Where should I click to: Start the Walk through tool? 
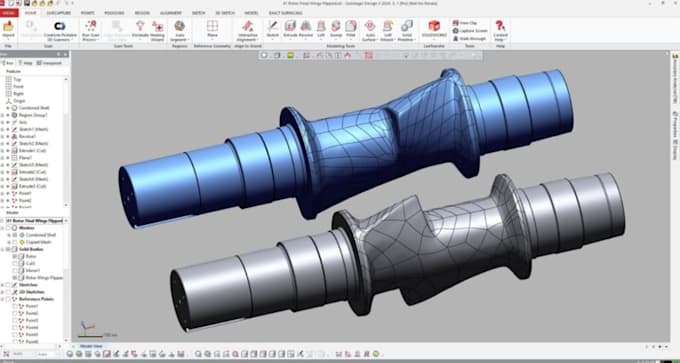click(x=469, y=39)
